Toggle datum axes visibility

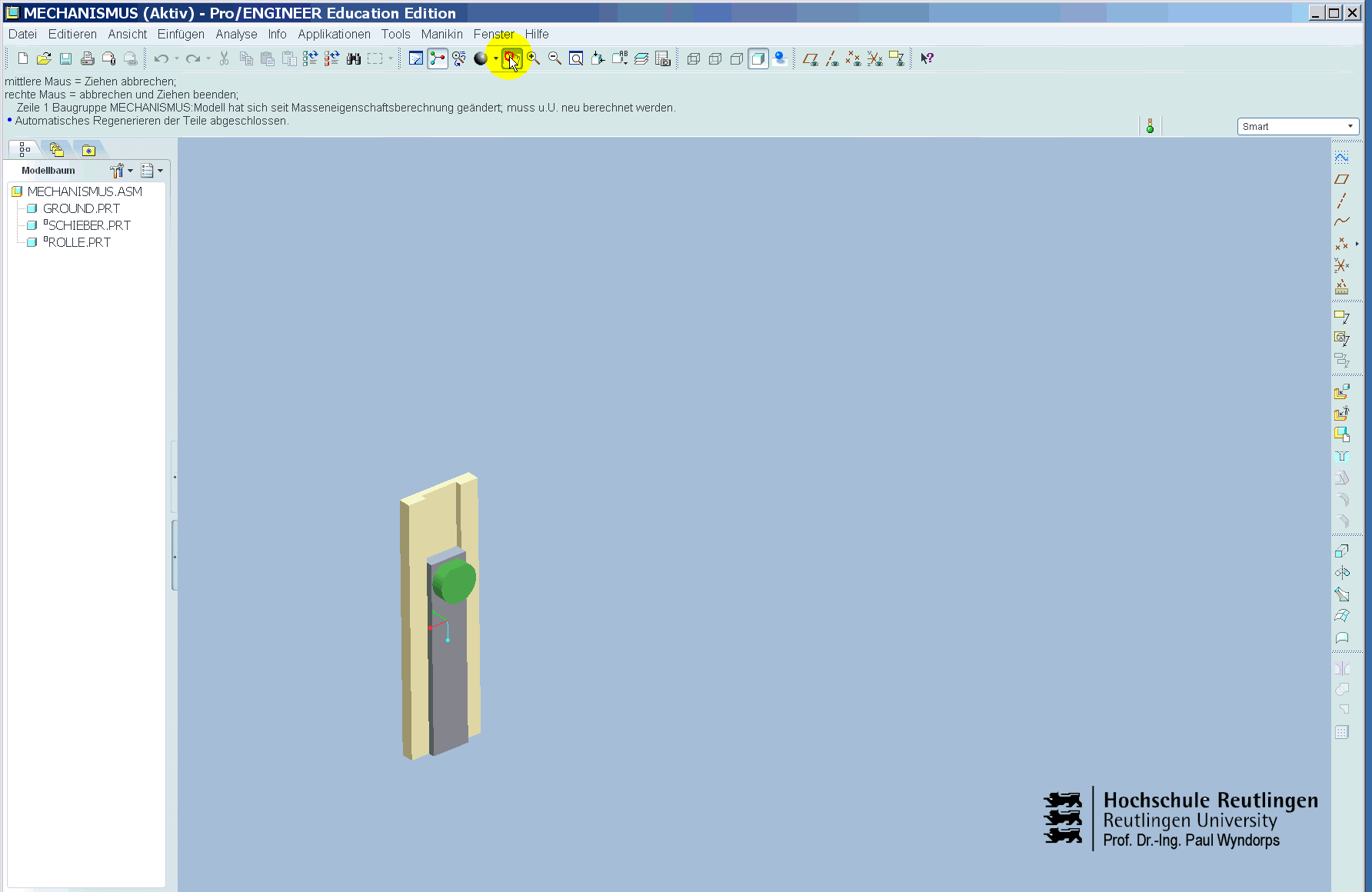click(x=831, y=58)
